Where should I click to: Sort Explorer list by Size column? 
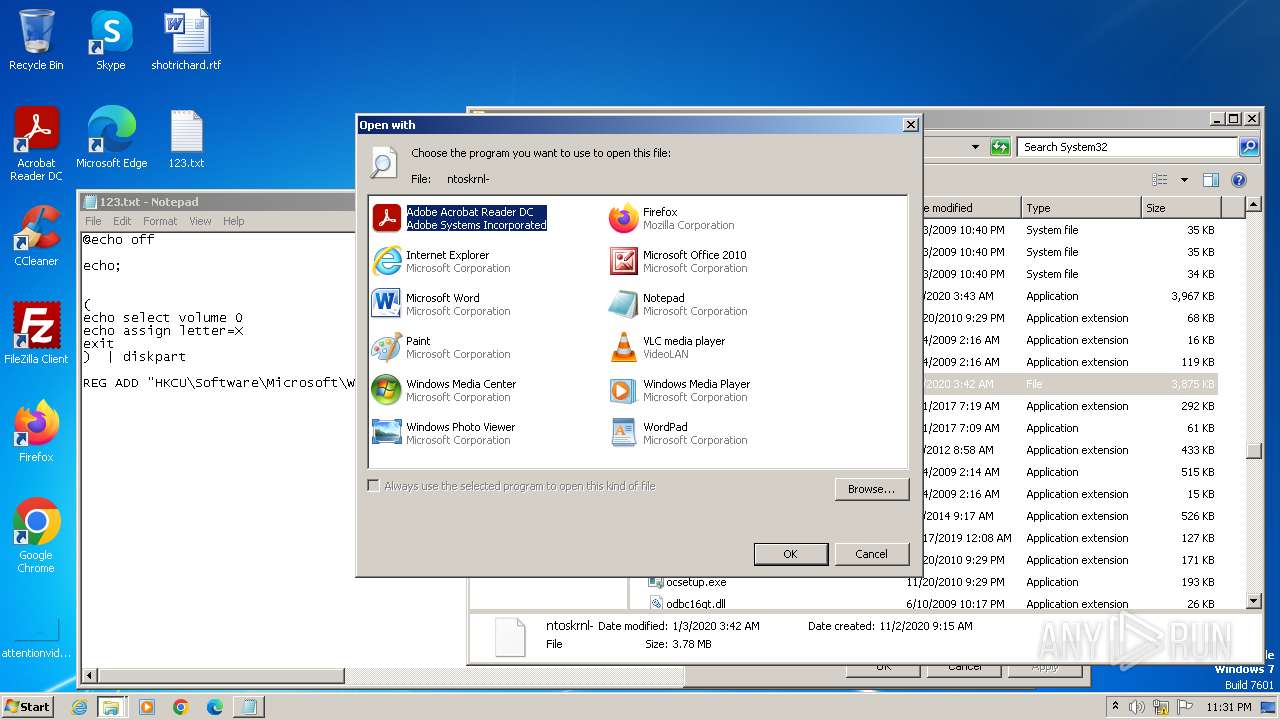pos(1181,208)
